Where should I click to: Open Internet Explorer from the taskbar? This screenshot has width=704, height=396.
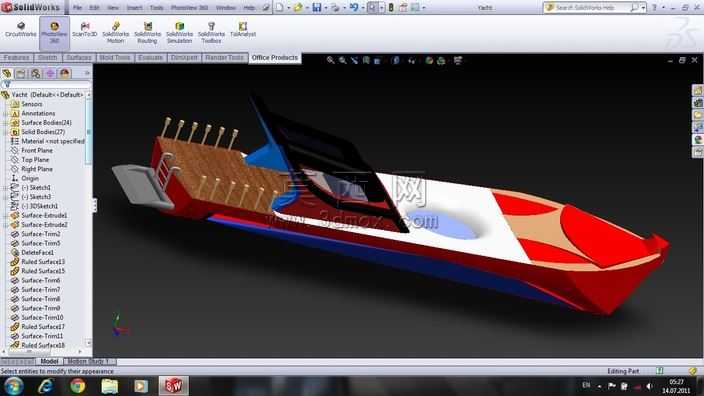(46, 386)
